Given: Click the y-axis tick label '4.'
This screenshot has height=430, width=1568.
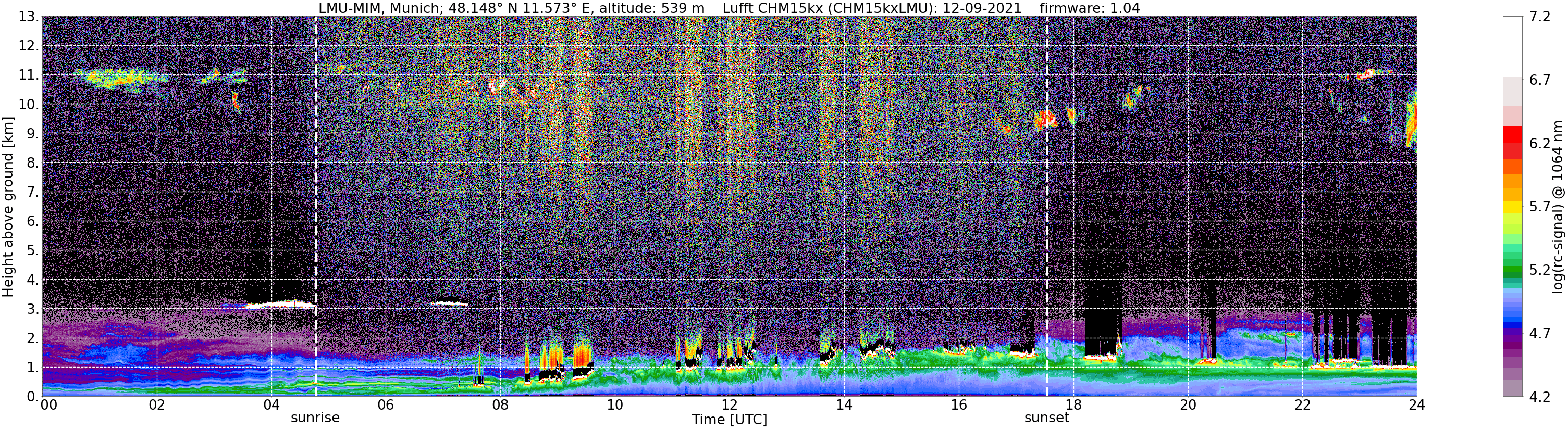Looking at the screenshot, I should click(32, 280).
